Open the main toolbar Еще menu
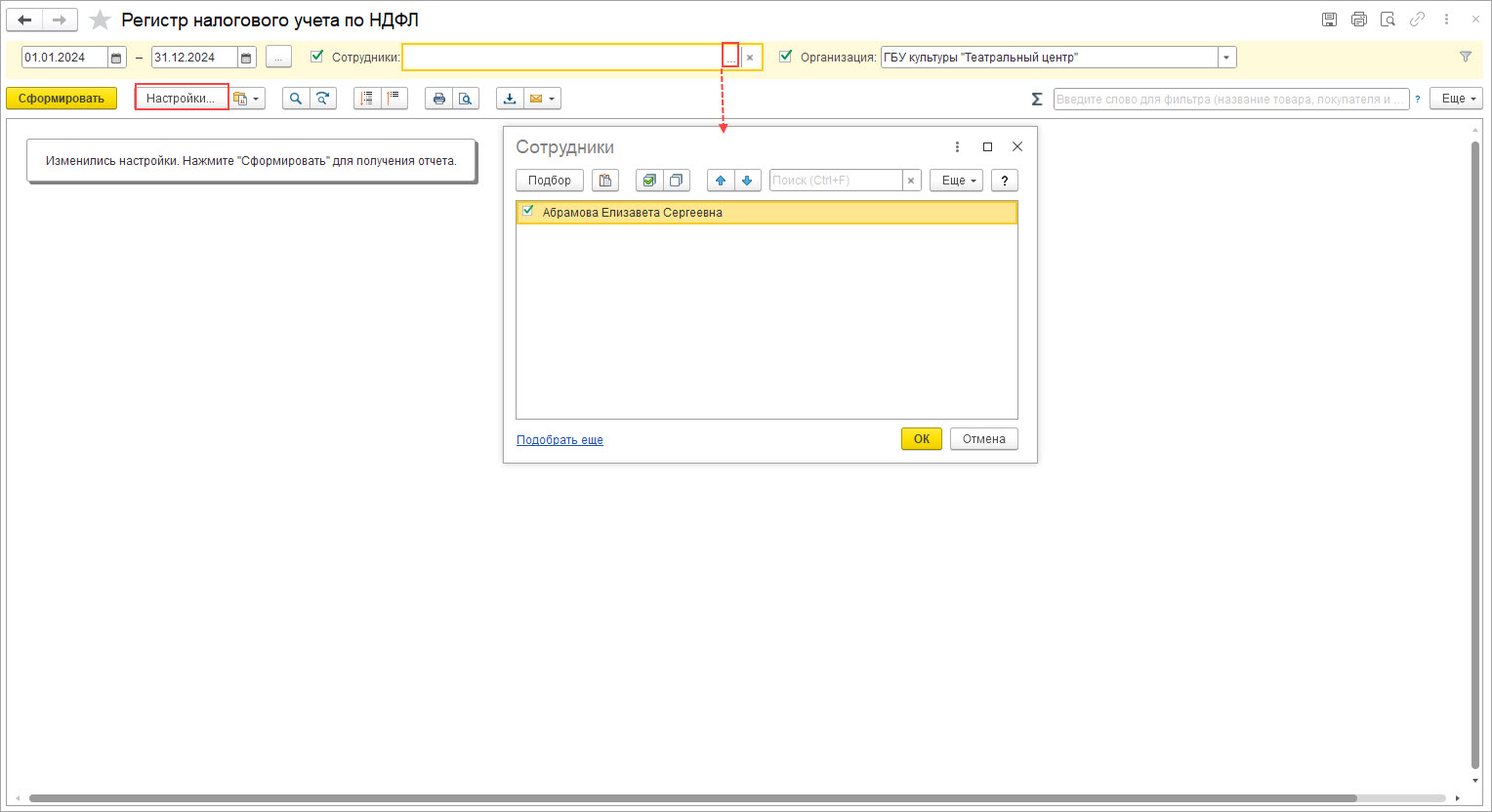Image resolution: width=1492 pixels, height=812 pixels. [1456, 99]
